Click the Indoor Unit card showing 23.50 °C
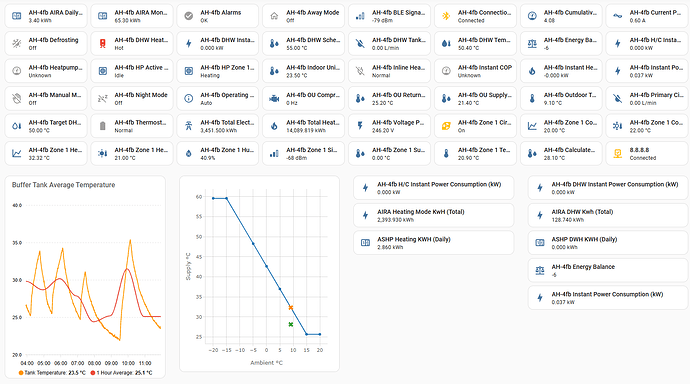 (x=304, y=71)
